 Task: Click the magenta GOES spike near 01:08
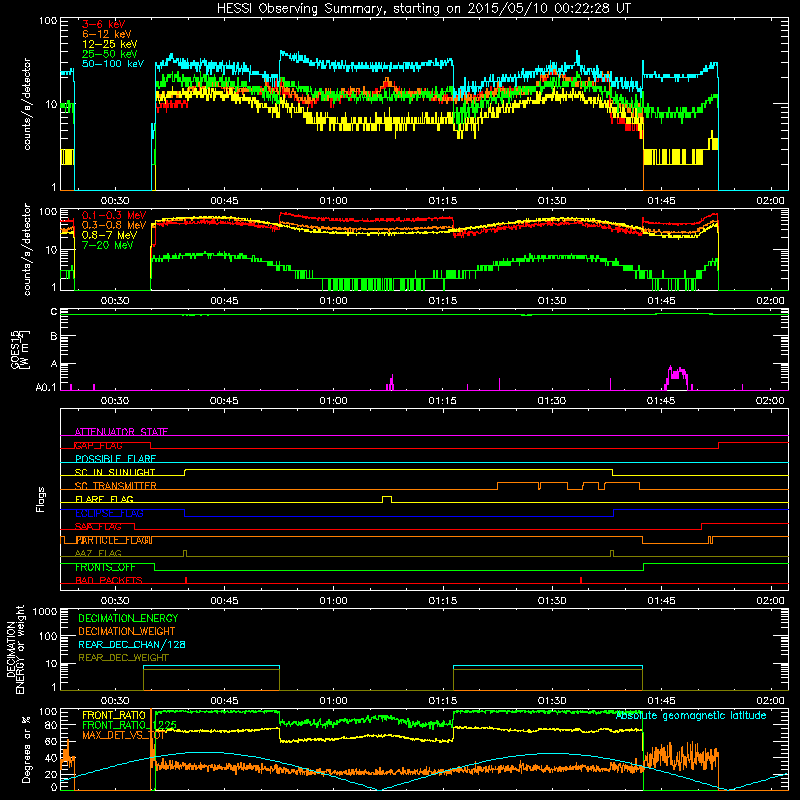click(391, 383)
